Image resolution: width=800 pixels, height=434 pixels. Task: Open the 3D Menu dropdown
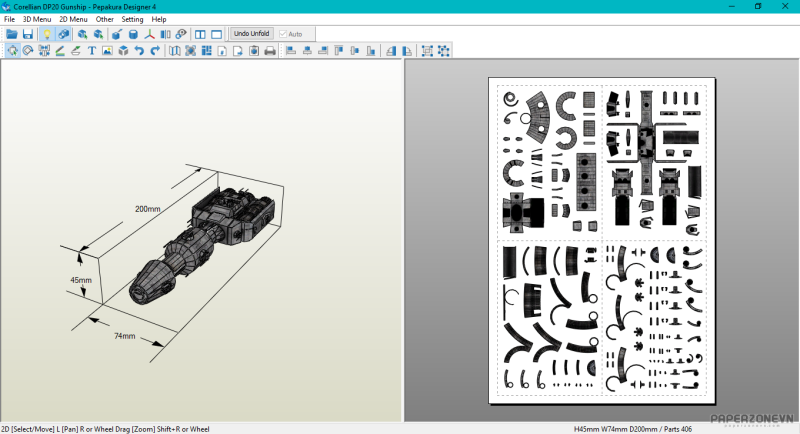(x=37, y=19)
